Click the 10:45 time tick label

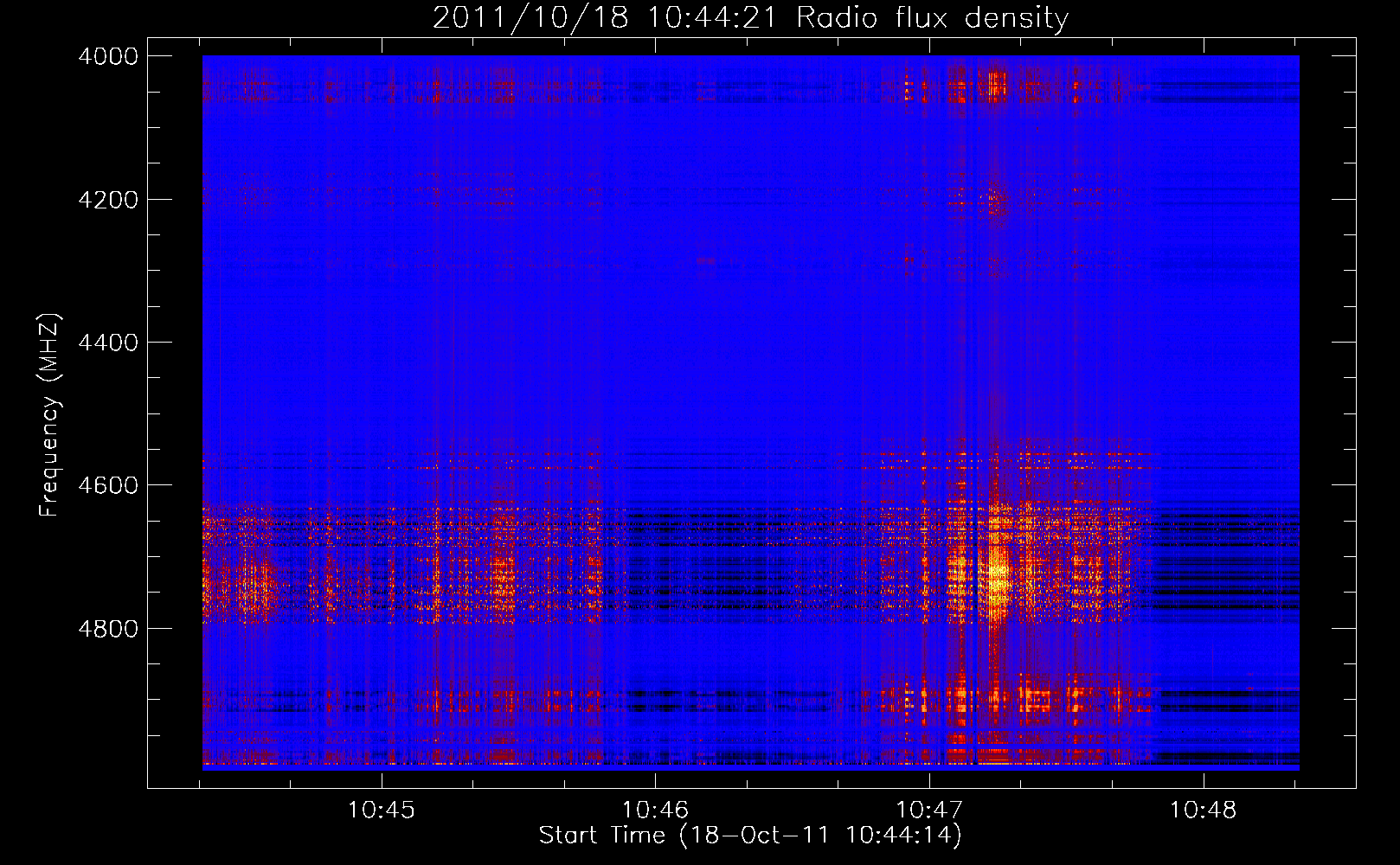tap(382, 811)
